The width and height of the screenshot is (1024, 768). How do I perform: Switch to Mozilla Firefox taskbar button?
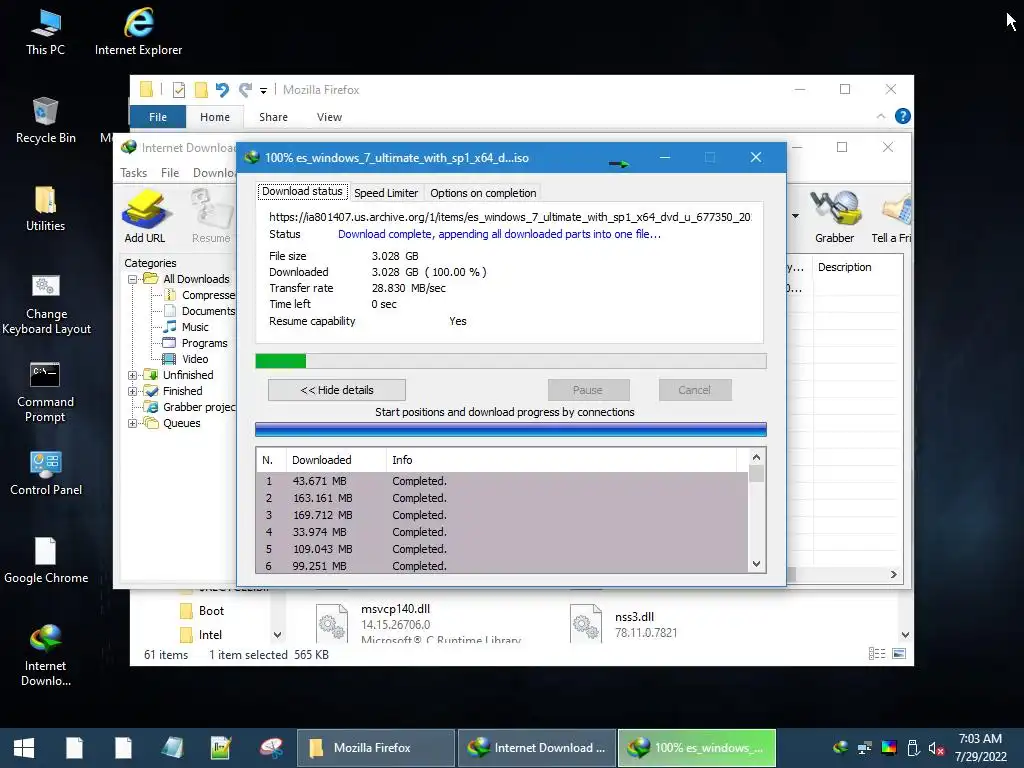(x=376, y=748)
